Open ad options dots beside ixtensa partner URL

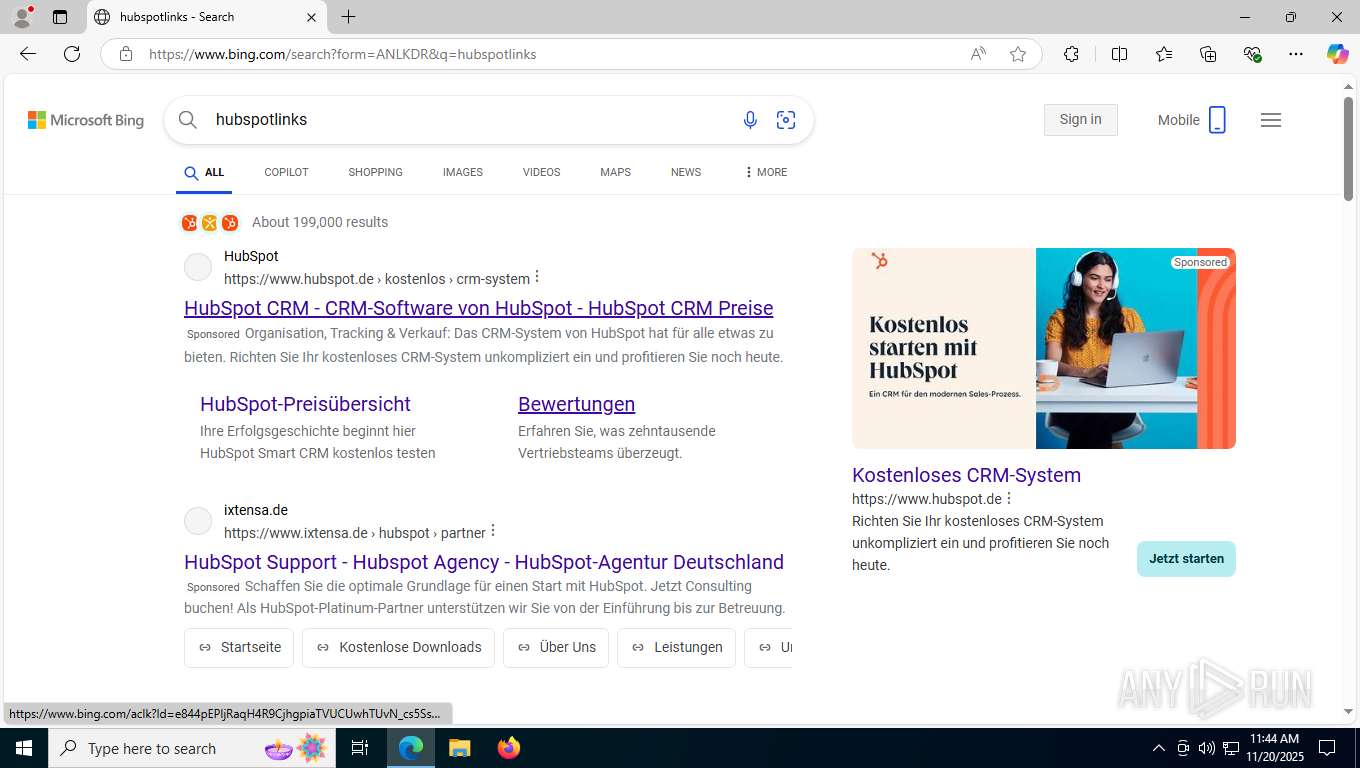[493, 531]
